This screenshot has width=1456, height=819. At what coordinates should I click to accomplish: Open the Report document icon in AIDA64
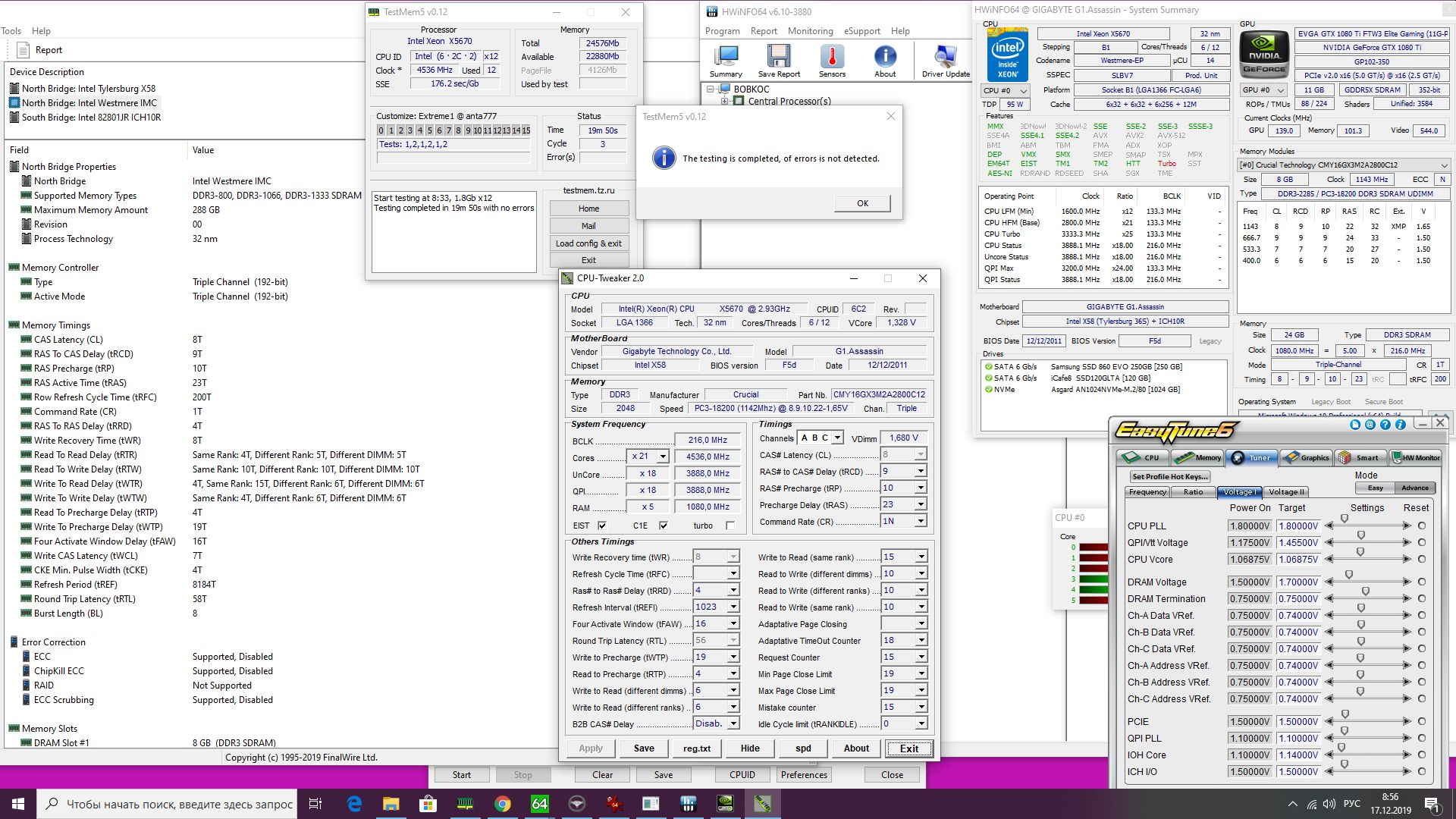point(23,50)
